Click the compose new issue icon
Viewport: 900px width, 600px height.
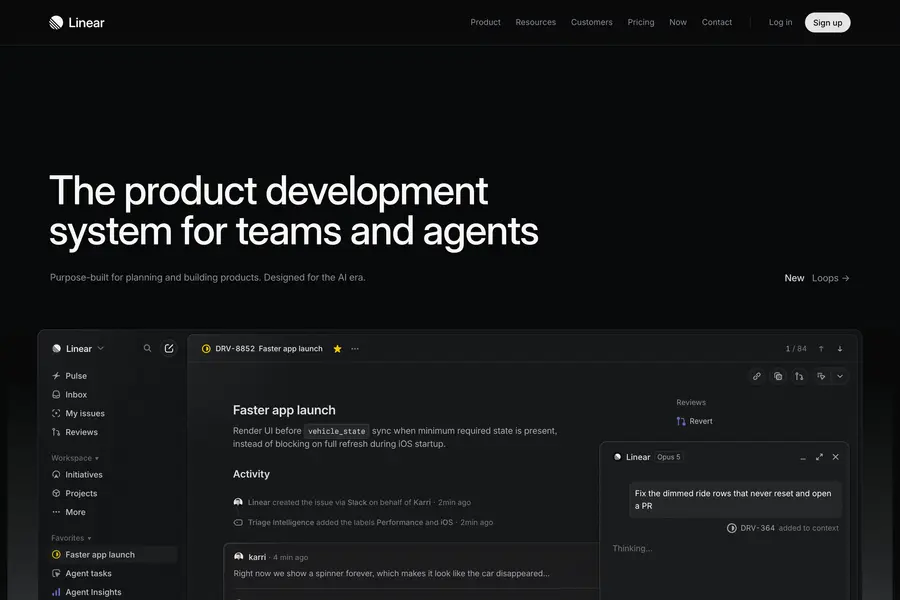[169, 349]
